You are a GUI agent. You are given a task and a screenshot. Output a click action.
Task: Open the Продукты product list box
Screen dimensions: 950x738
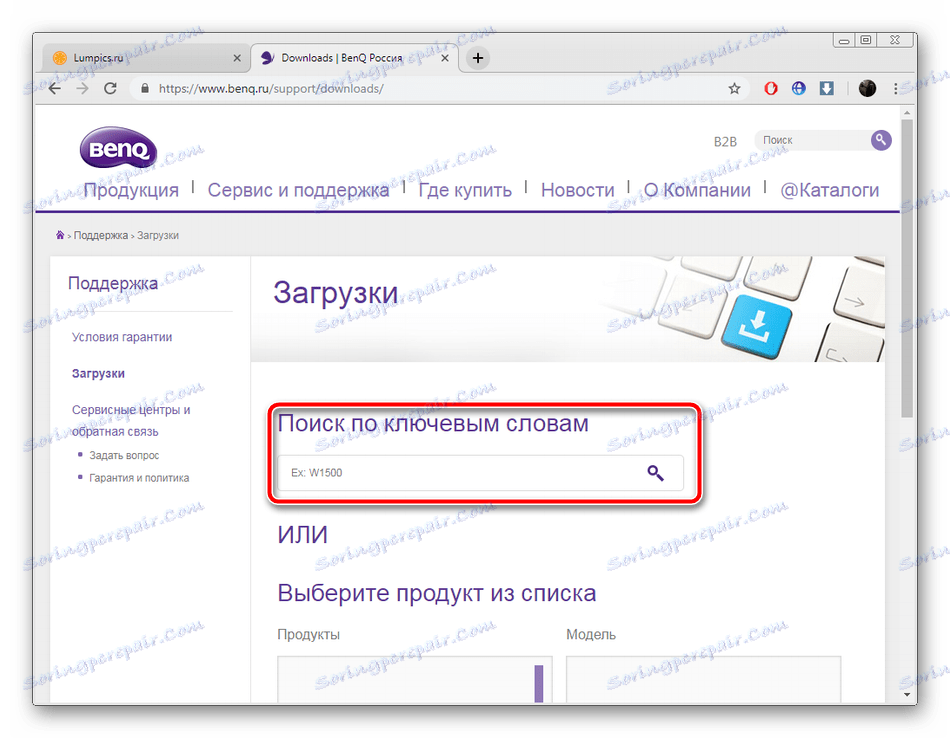(x=415, y=679)
